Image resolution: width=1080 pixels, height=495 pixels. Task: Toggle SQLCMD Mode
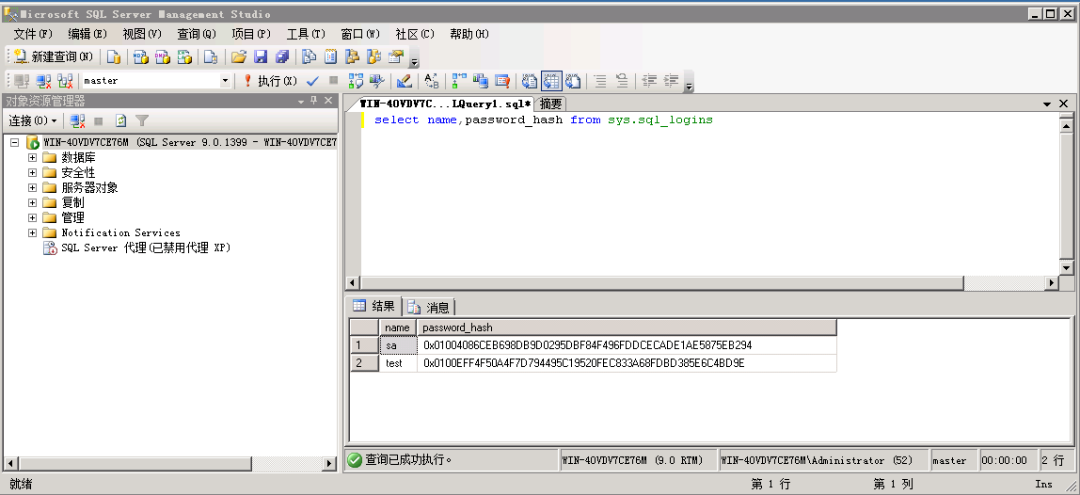tap(502, 81)
